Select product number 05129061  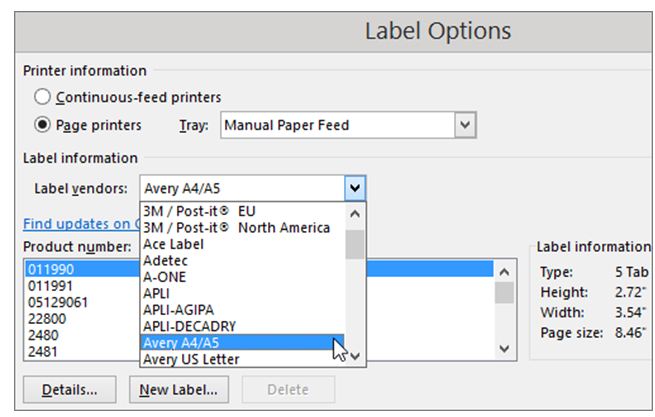(259, 302)
